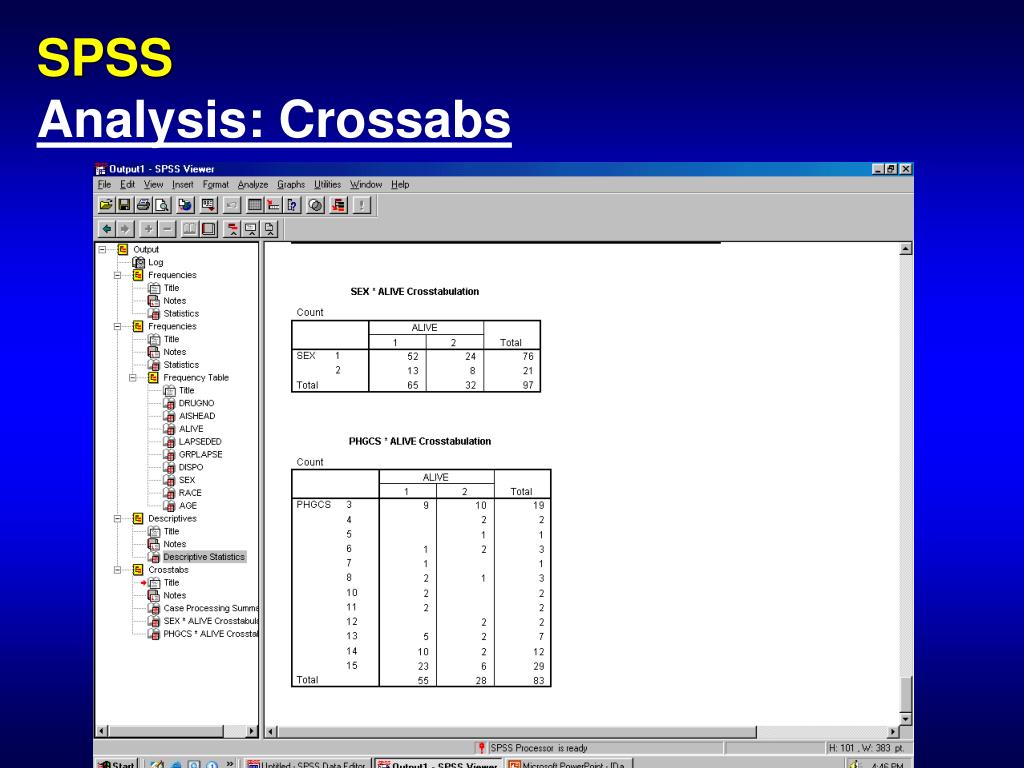Collapse the Frequency Table branch

[x=133, y=377]
